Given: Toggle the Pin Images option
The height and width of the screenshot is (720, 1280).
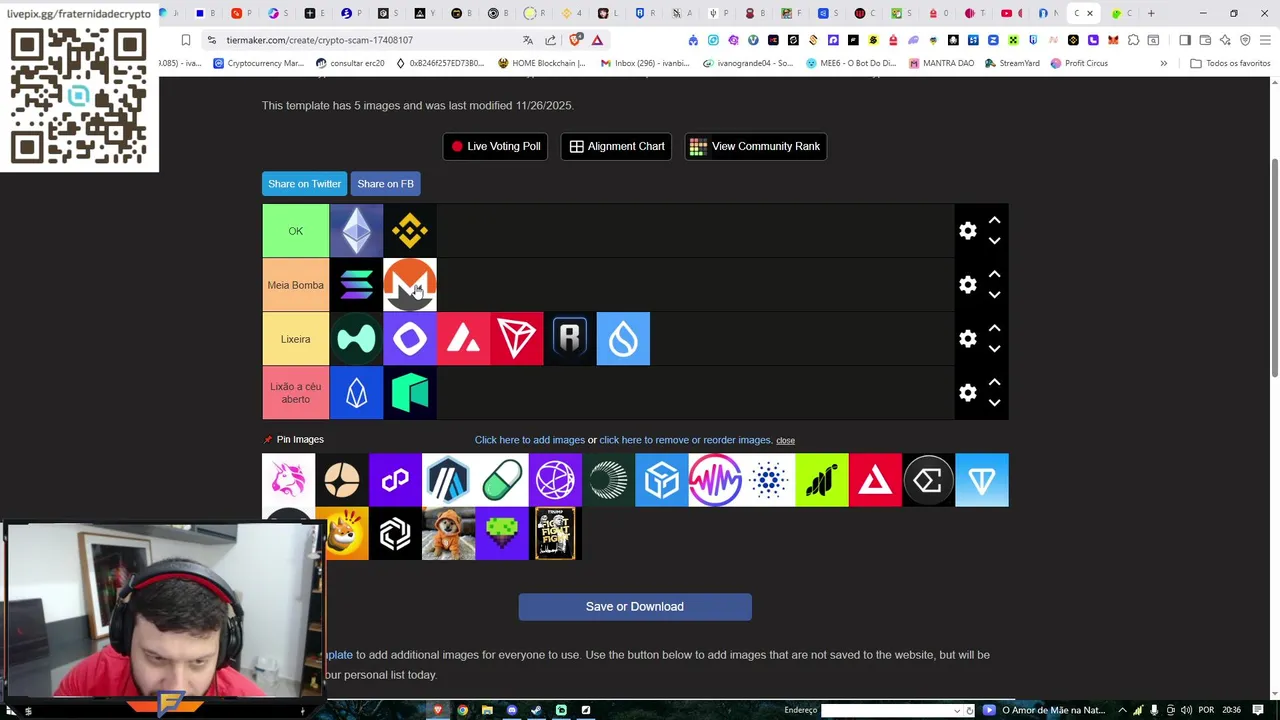Looking at the screenshot, I should (x=293, y=440).
